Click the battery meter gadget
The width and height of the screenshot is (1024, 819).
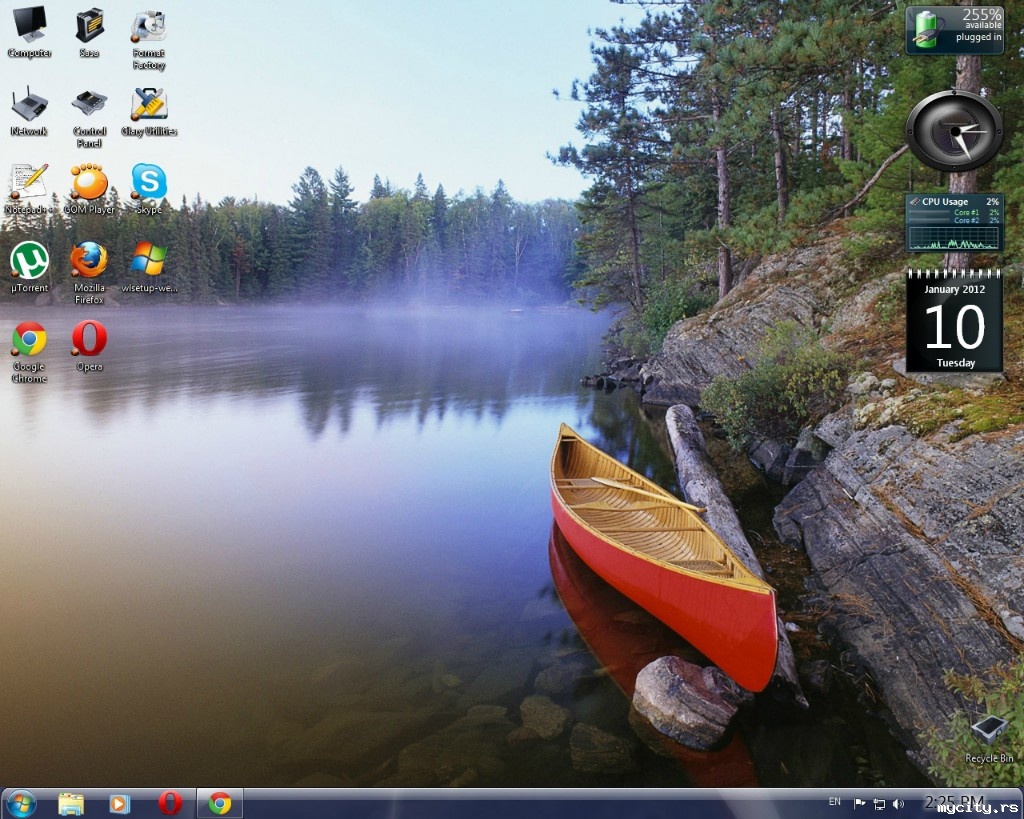(955, 30)
